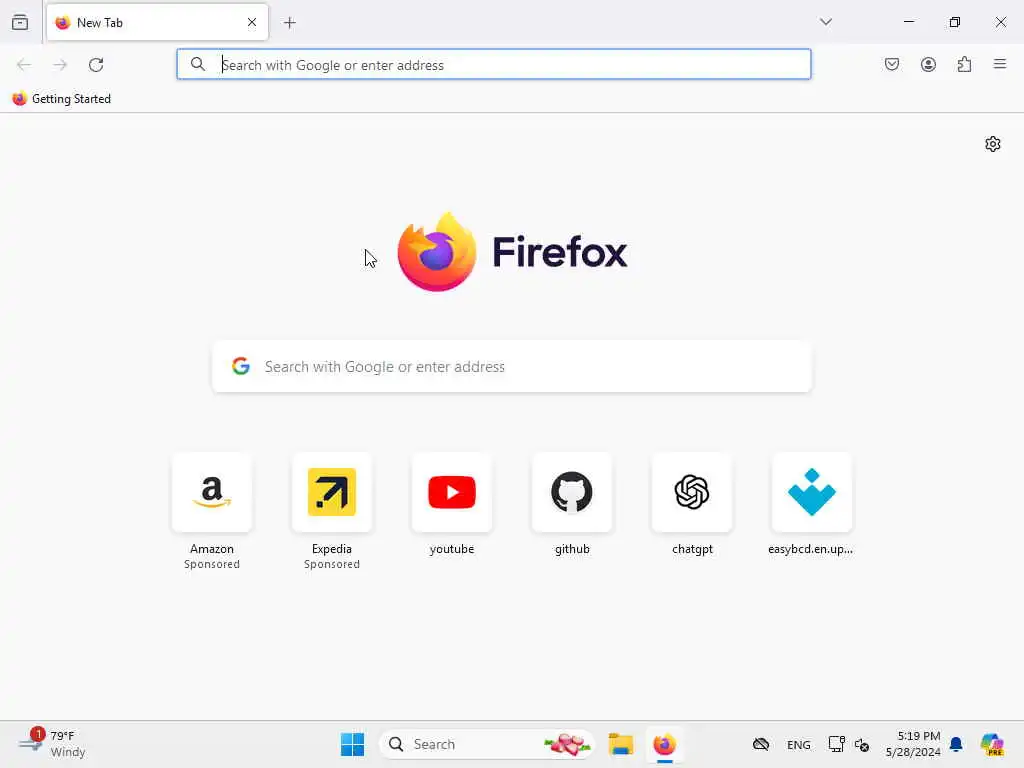
Task: Focus the top address bar
Action: pyautogui.click(x=494, y=65)
